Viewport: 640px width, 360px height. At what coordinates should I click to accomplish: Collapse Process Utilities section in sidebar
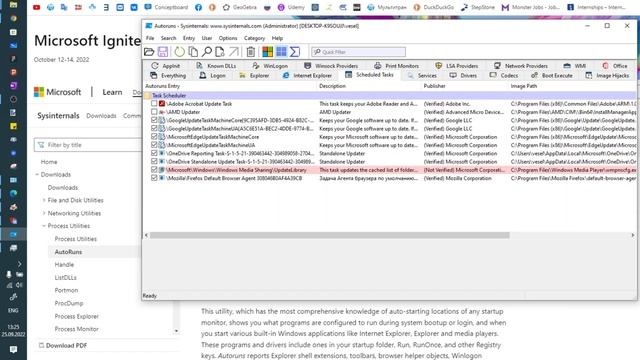[x=44, y=226]
